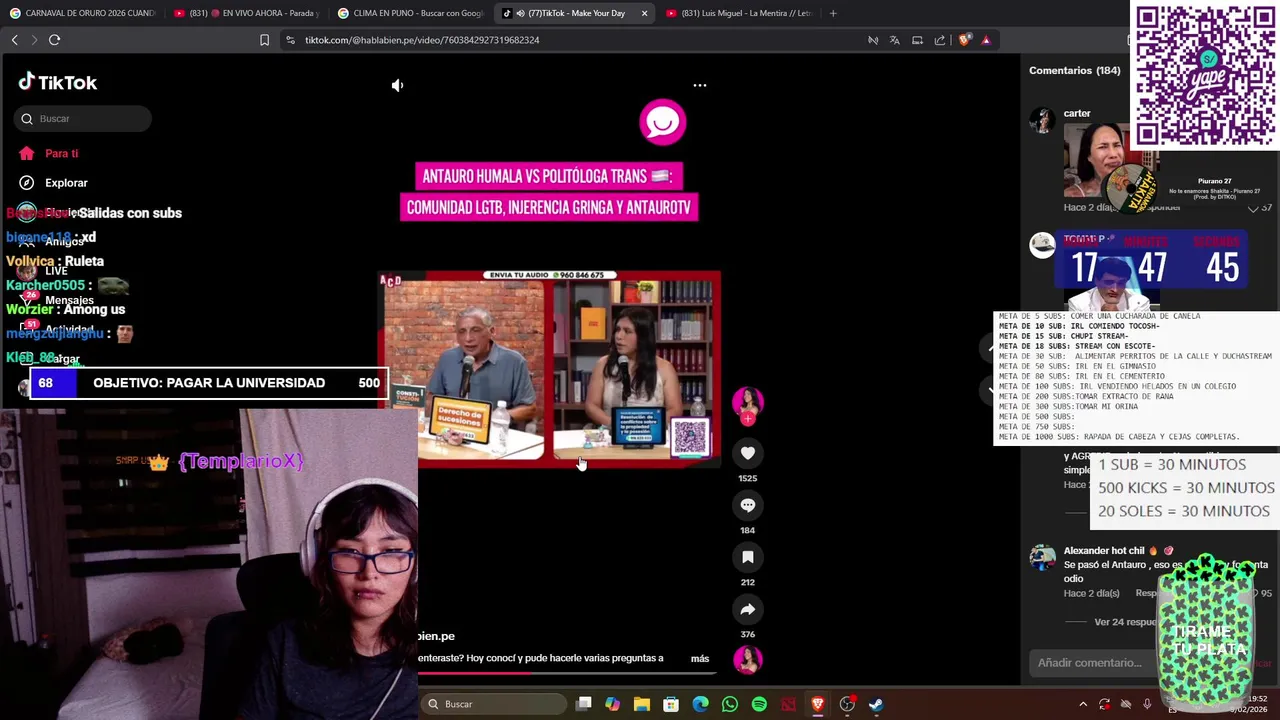The image size is (1280, 720).
Task: Show hidden system tray icons chevron
Action: click(1083, 704)
